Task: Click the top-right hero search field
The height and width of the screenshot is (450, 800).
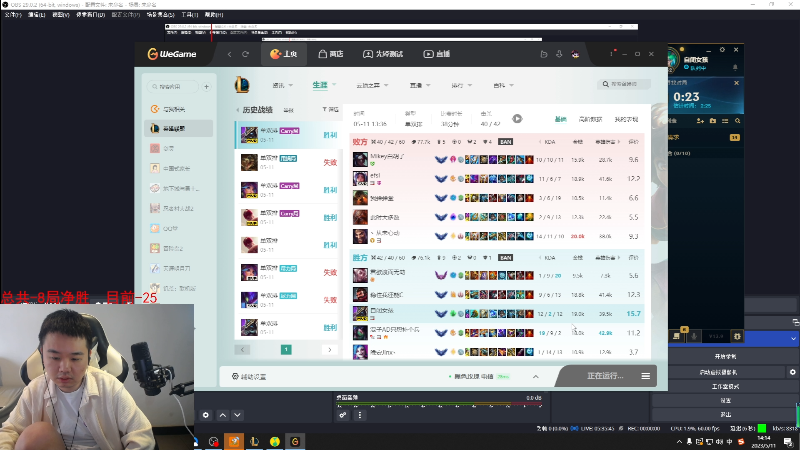Action: [x=624, y=84]
